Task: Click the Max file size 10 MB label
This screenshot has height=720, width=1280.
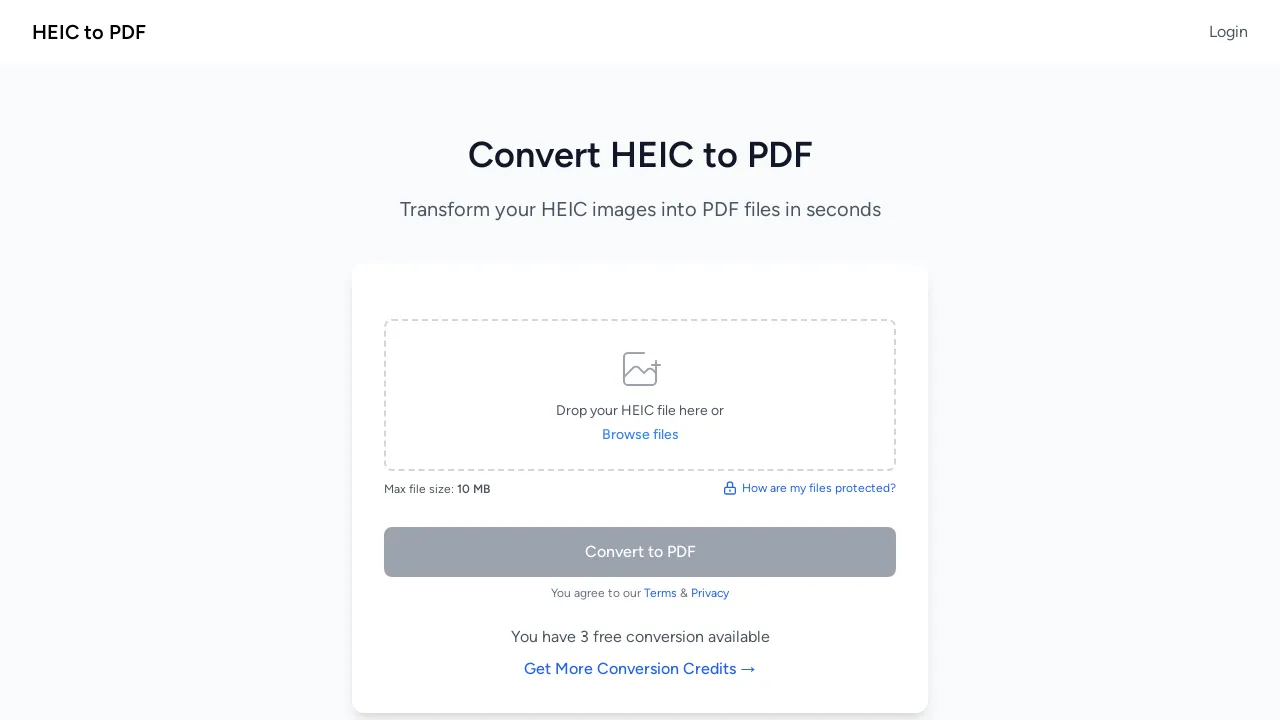Action: 437,489
